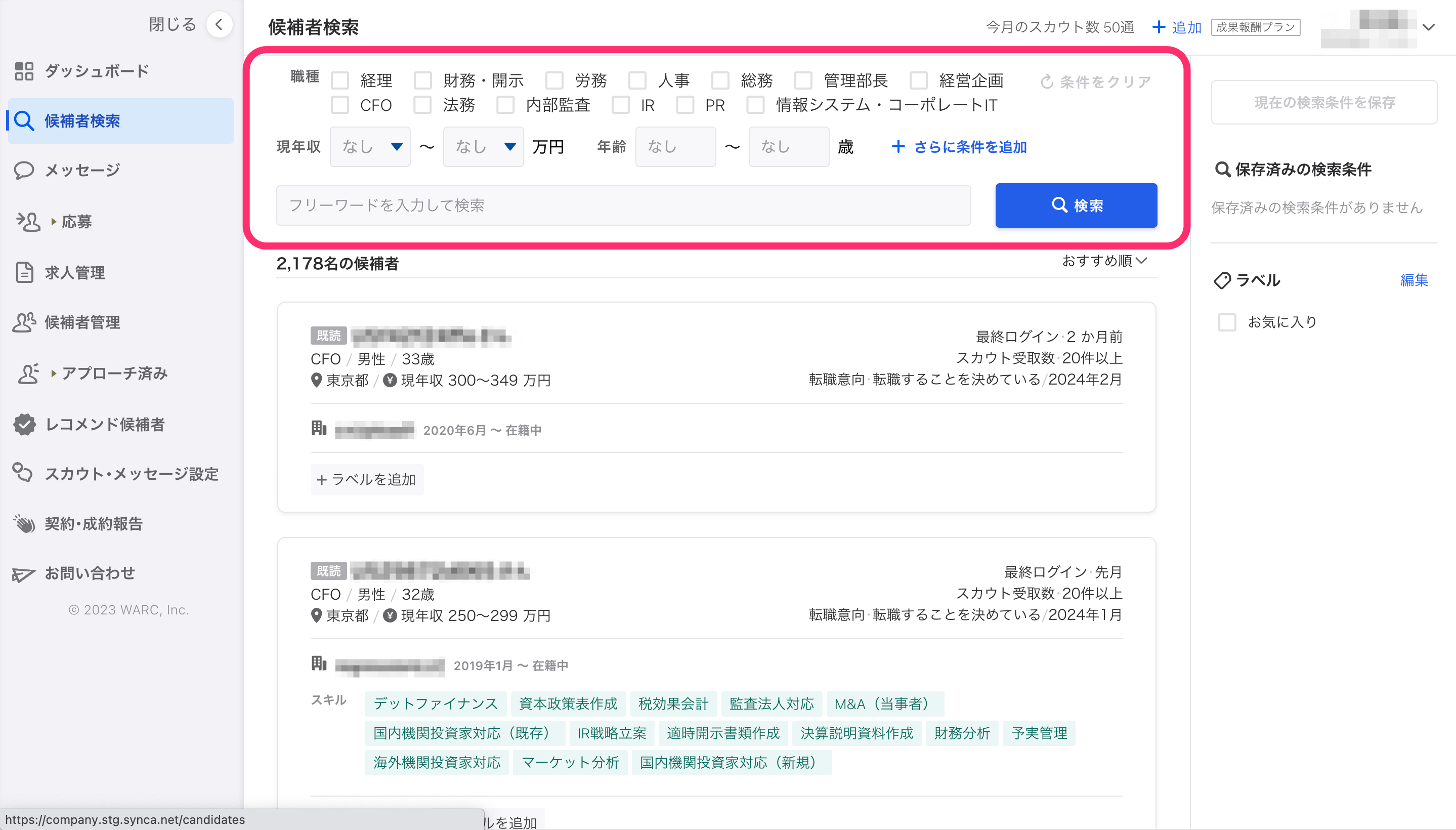Open the maximum 現年収 dropdown
1456x830 pixels.
click(483, 146)
